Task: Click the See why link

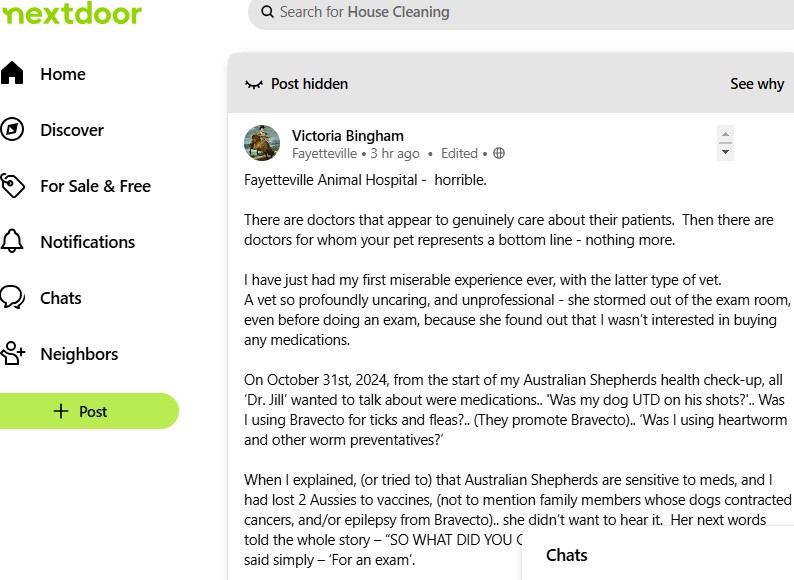Action: (x=757, y=84)
